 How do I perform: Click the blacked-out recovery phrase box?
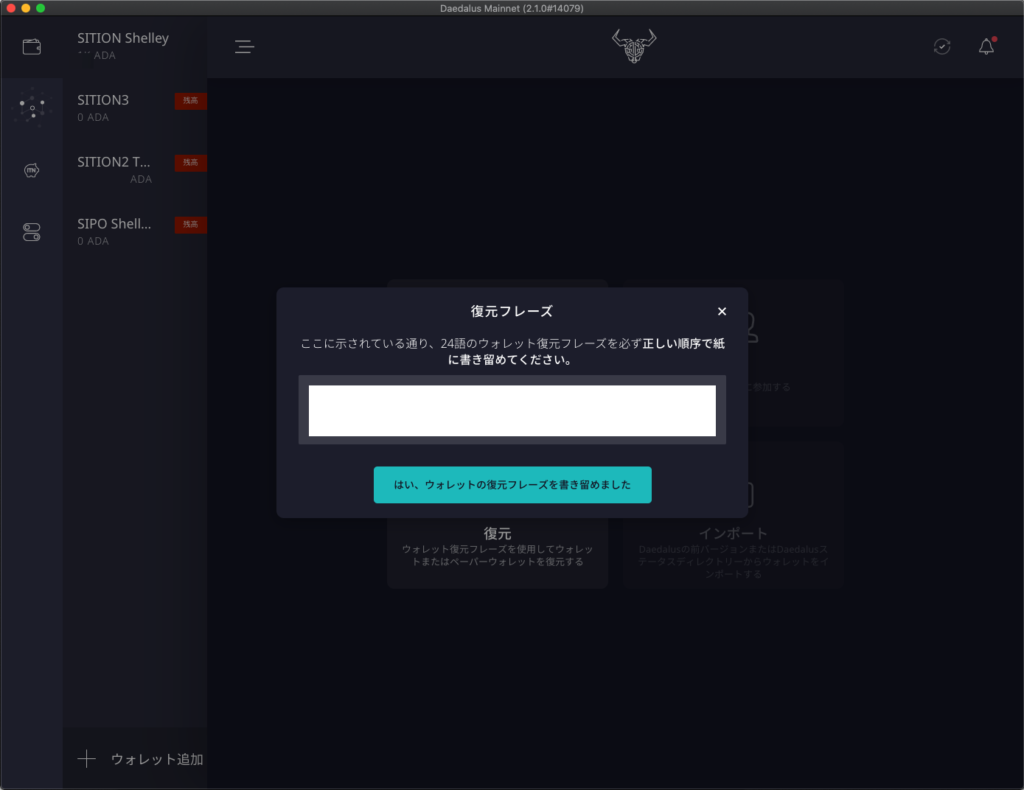coord(512,411)
